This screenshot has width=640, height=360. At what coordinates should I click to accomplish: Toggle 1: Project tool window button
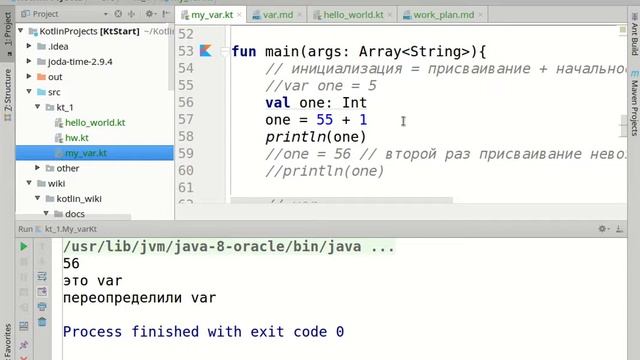[x=8, y=33]
